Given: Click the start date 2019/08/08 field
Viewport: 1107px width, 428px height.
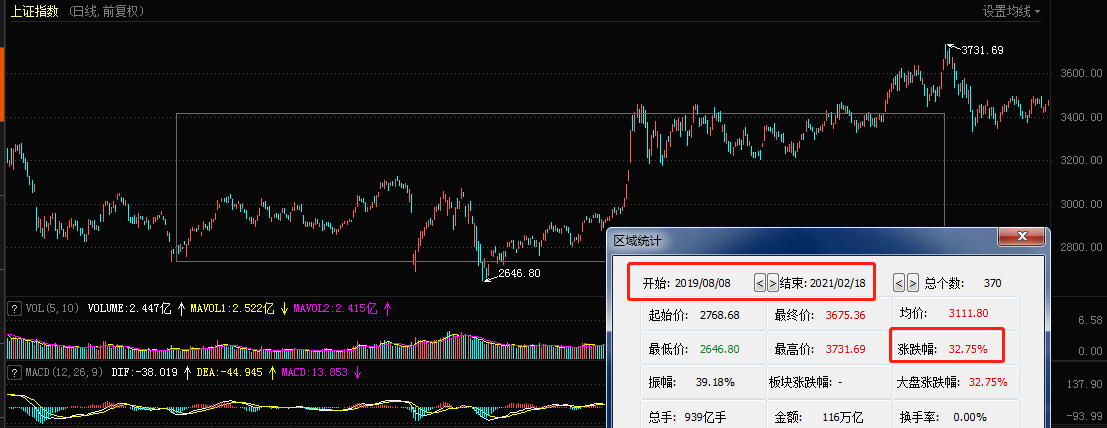Looking at the screenshot, I should point(701,283).
